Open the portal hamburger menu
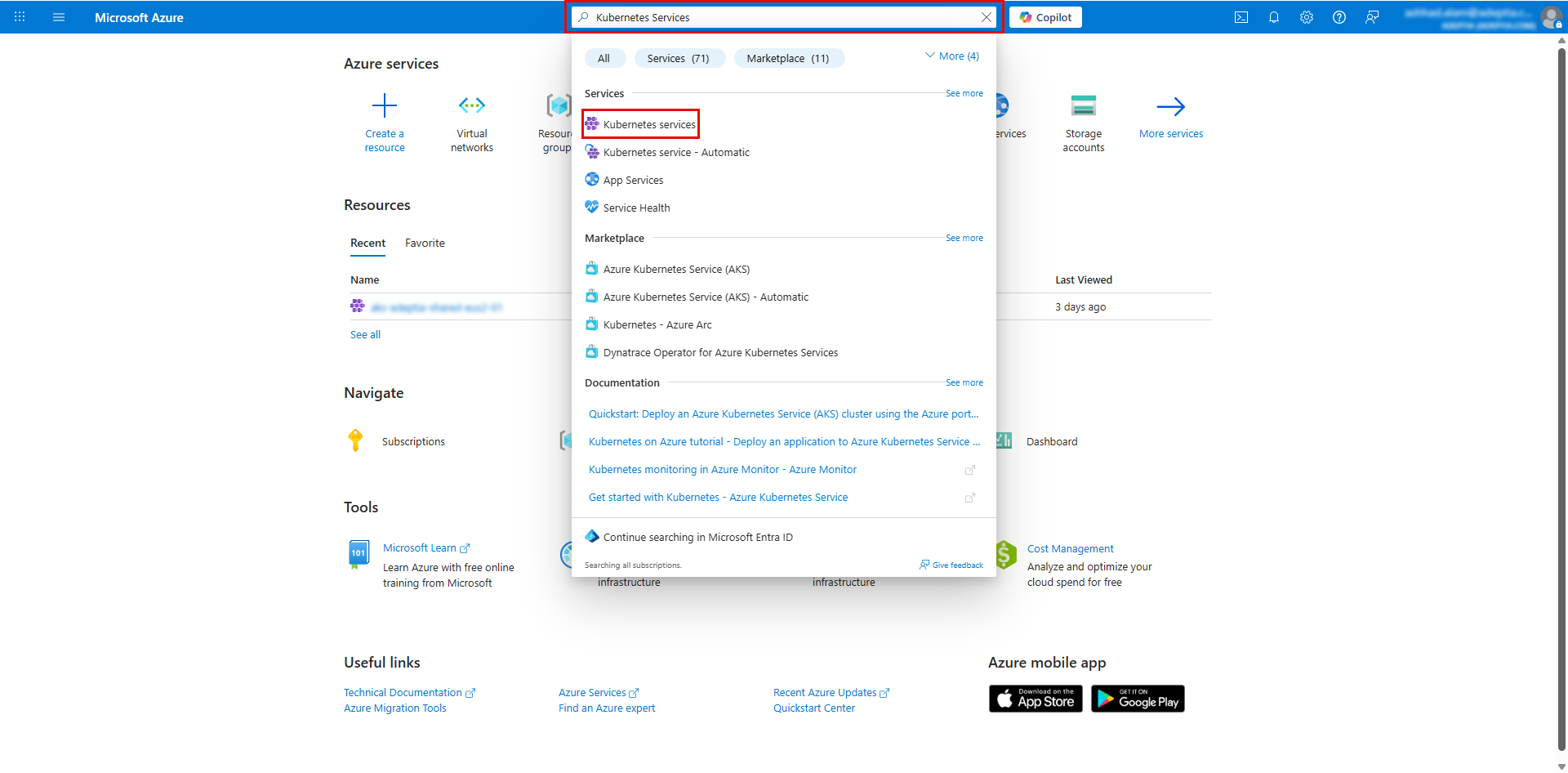1568x773 pixels. (x=59, y=17)
